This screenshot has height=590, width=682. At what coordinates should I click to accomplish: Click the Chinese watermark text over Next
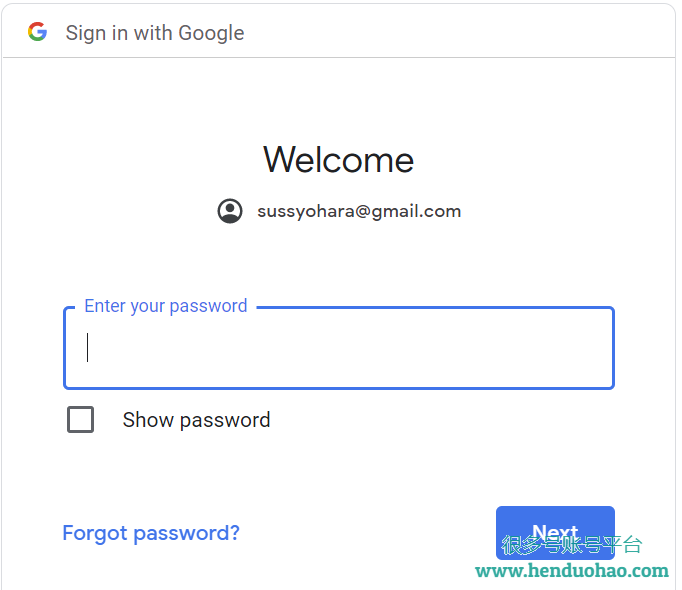pyautogui.click(x=572, y=544)
